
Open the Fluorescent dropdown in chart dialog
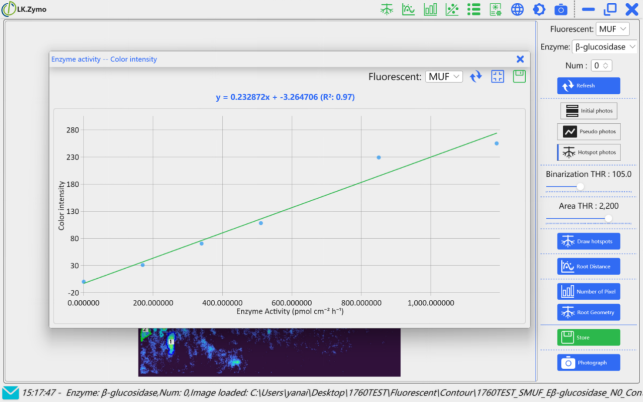pos(443,76)
